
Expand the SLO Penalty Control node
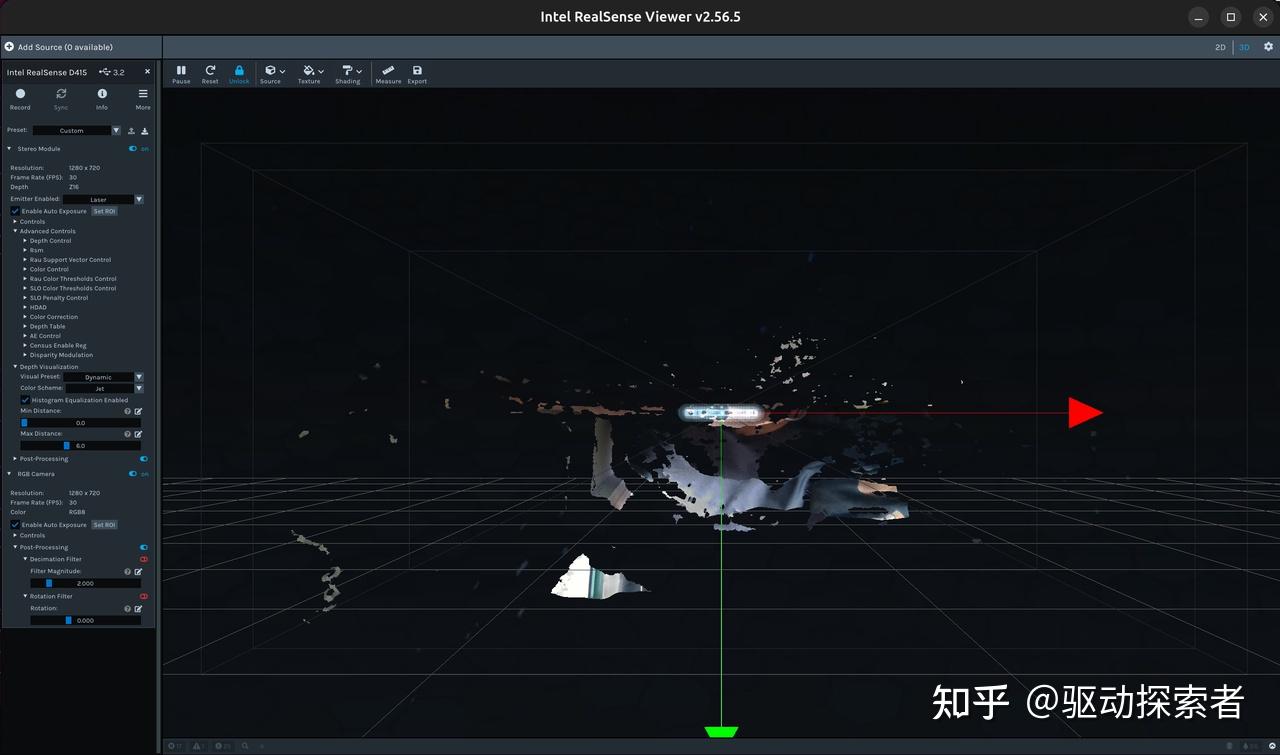click(x=25, y=298)
